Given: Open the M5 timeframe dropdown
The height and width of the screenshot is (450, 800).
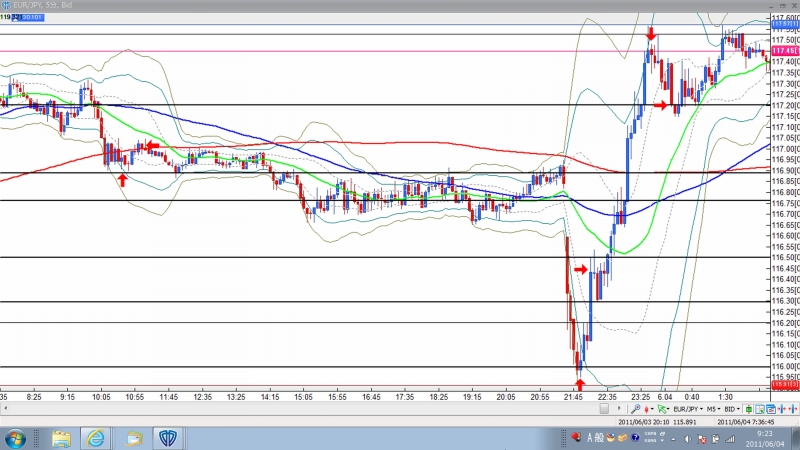Looking at the screenshot, I should 713,409.
